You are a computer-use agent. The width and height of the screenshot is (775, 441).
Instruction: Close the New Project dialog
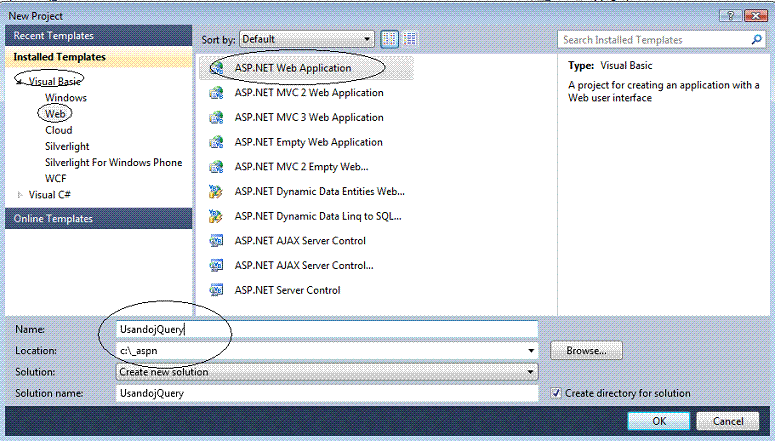click(x=755, y=16)
